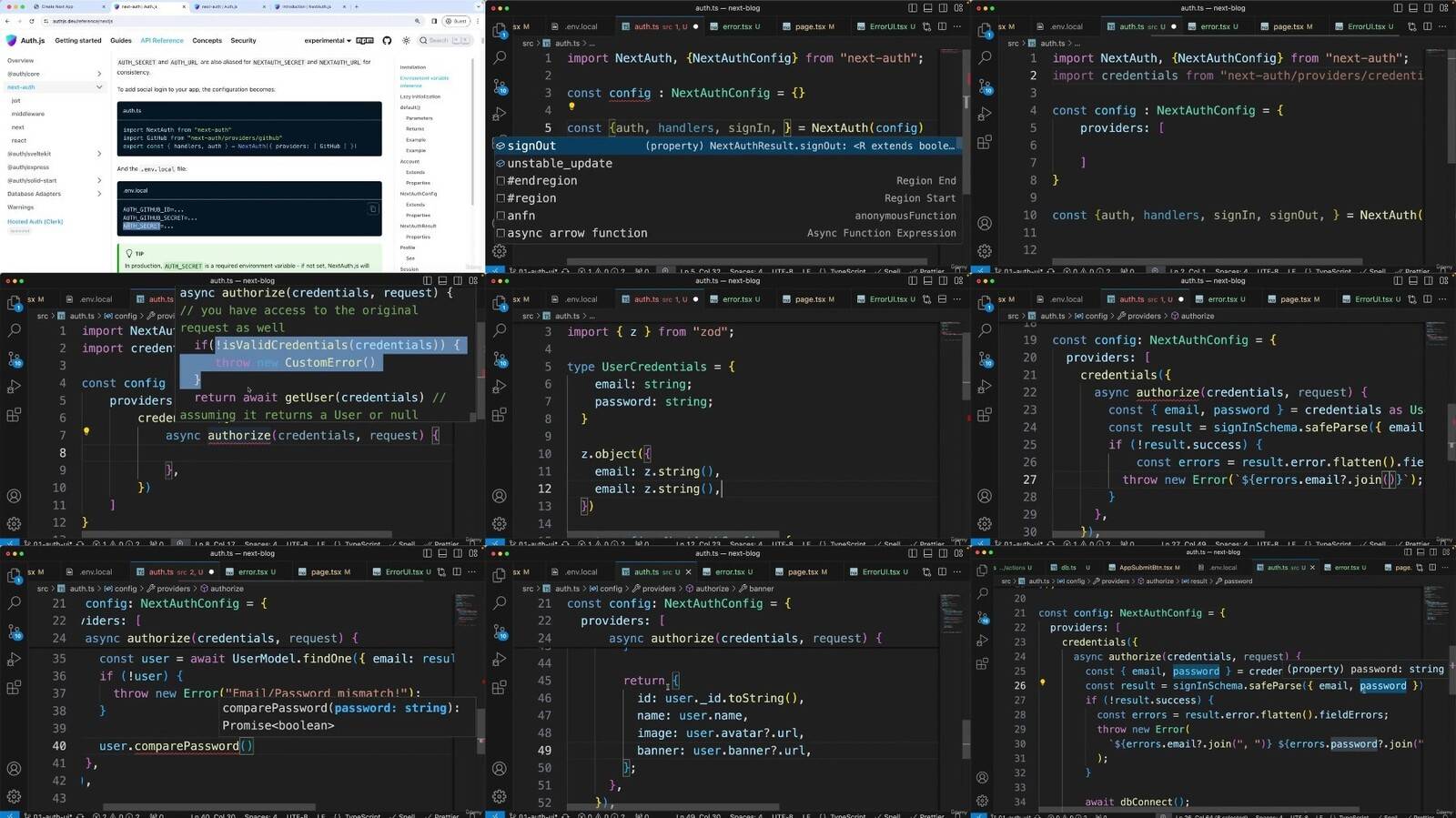Click the Auth.js logo on docs page
This screenshot has height=818, width=1456.
pos(25,41)
